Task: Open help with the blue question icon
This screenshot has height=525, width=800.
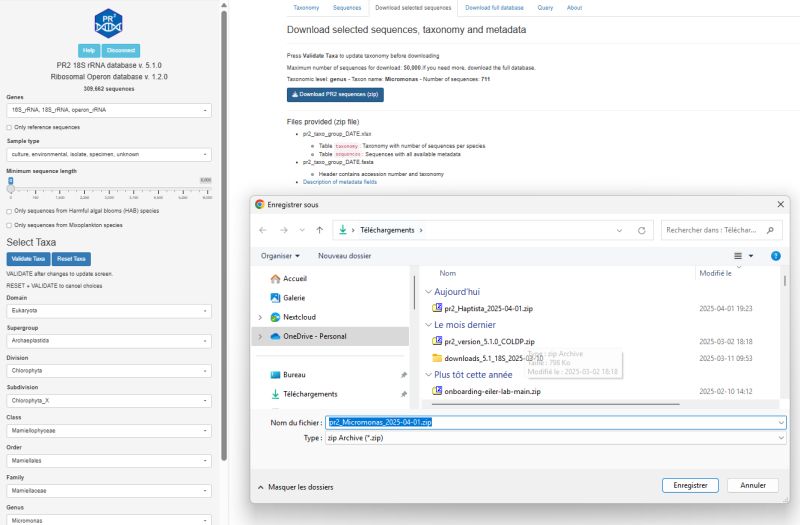Action: click(776, 256)
